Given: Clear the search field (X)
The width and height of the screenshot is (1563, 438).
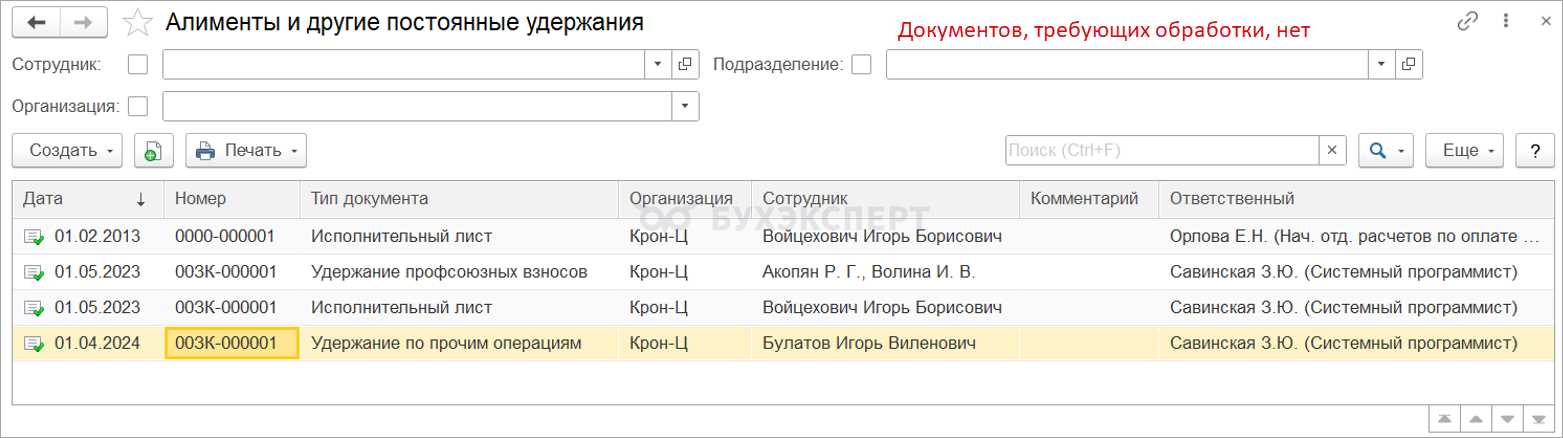Looking at the screenshot, I should (1331, 150).
